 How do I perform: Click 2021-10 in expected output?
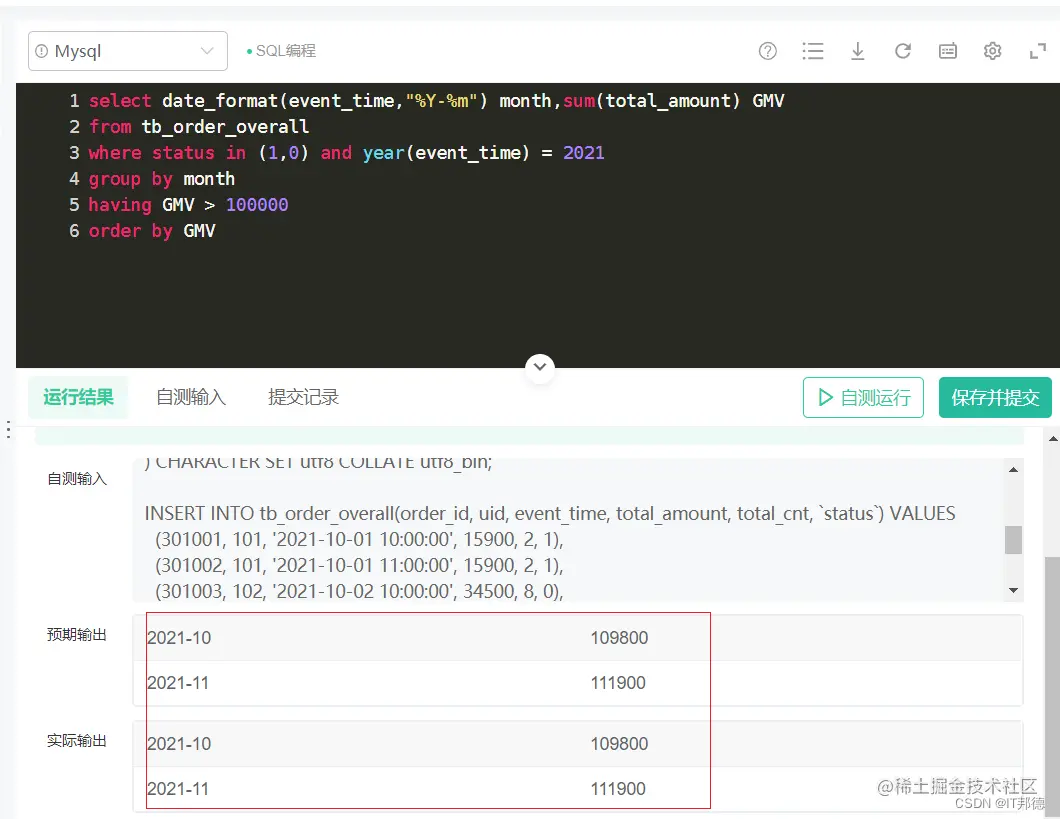179,638
